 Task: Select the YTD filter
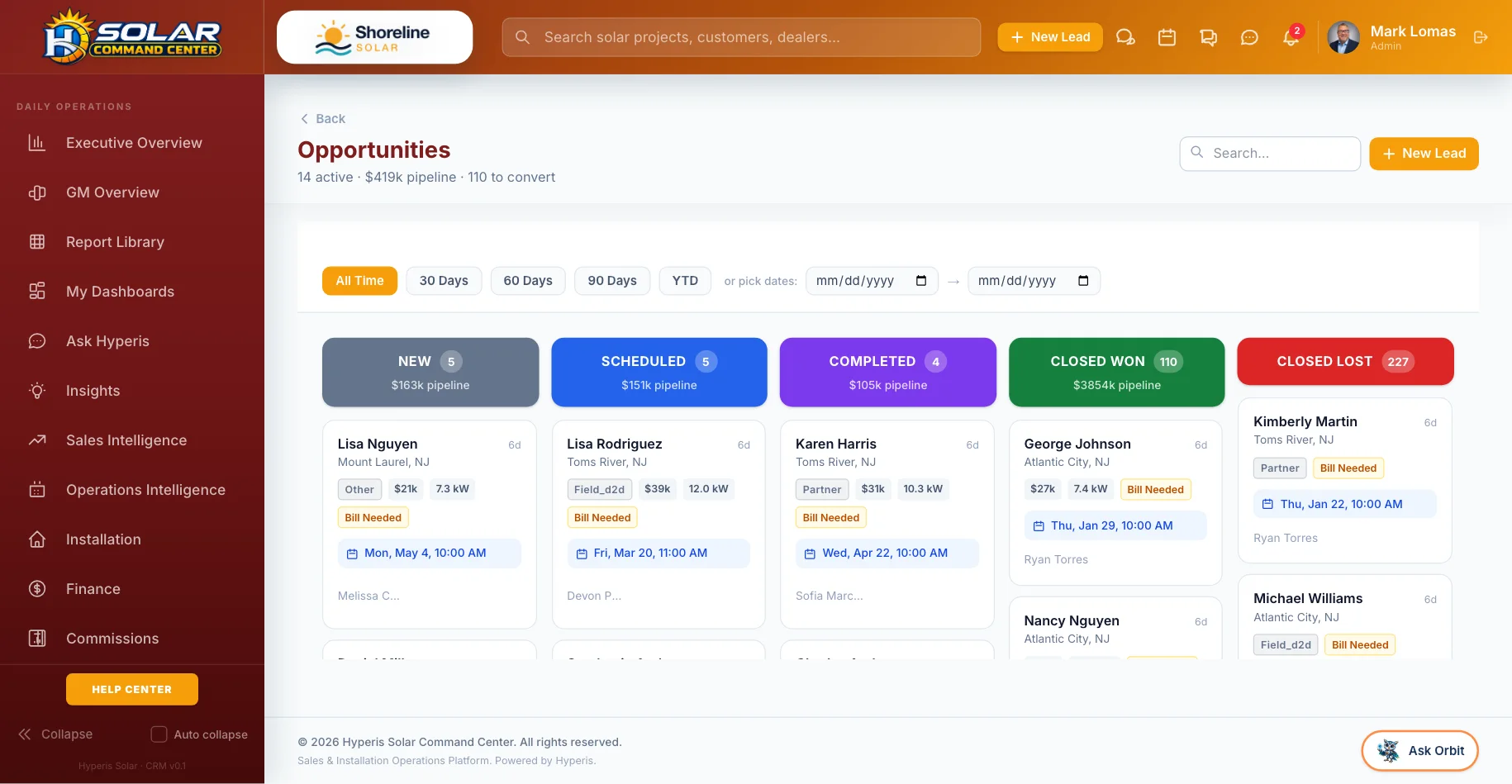pos(685,281)
